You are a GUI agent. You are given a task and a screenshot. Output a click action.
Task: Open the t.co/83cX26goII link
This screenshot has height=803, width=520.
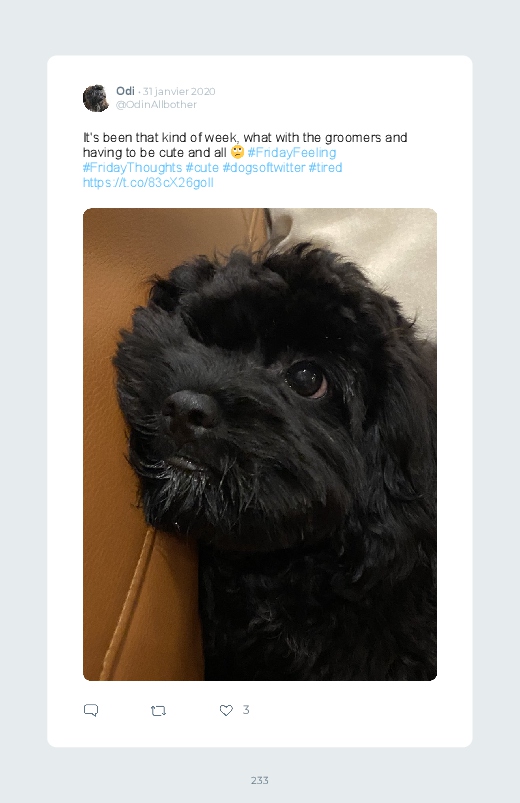148,183
